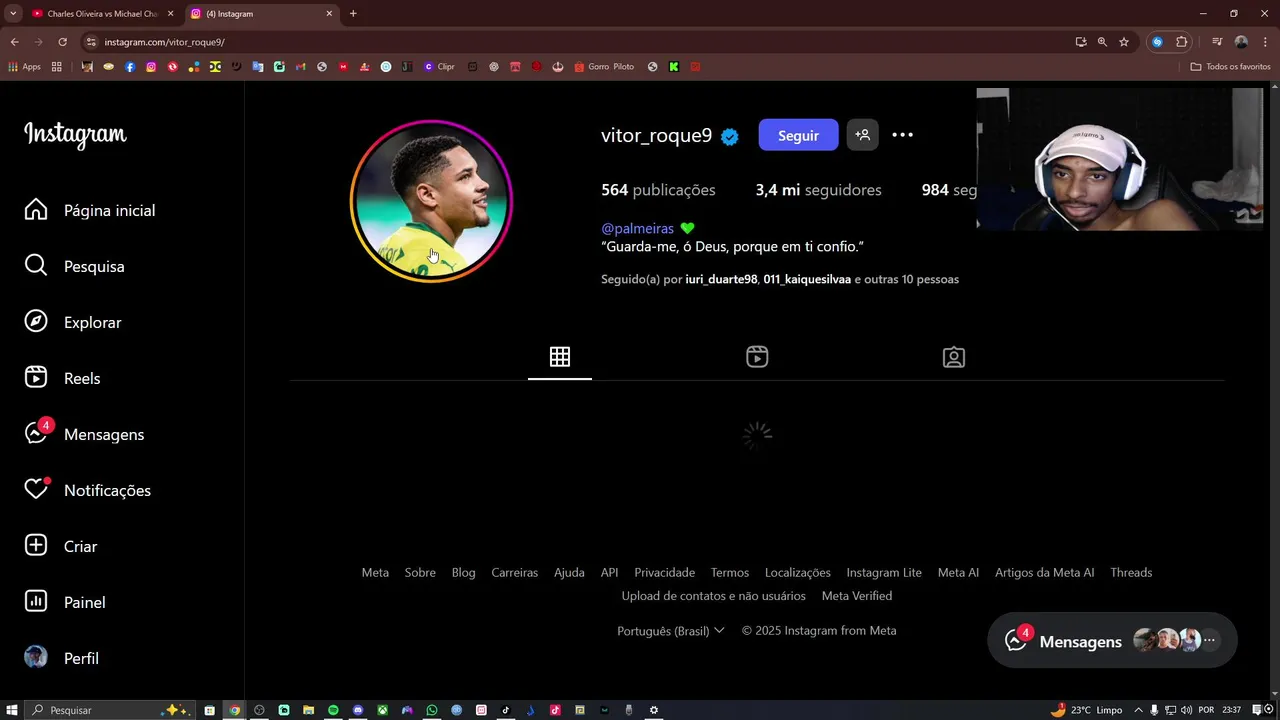This screenshot has height=720, width=1280.
Task: Open Carreiras footer link
Action: coord(514,572)
